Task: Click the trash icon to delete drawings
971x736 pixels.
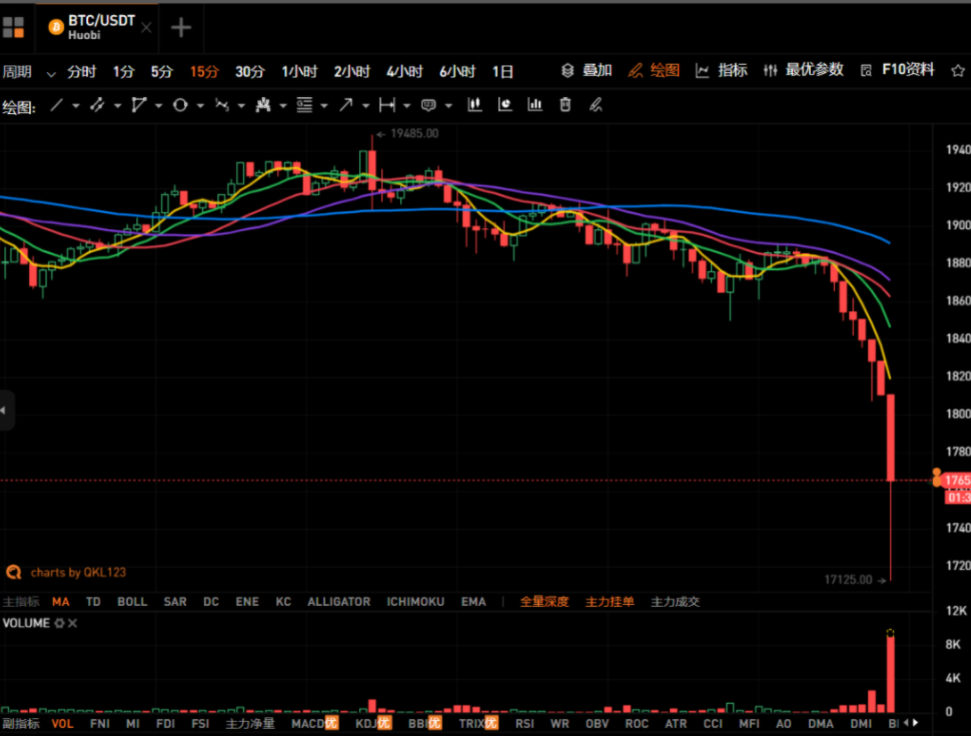Action: (x=565, y=105)
